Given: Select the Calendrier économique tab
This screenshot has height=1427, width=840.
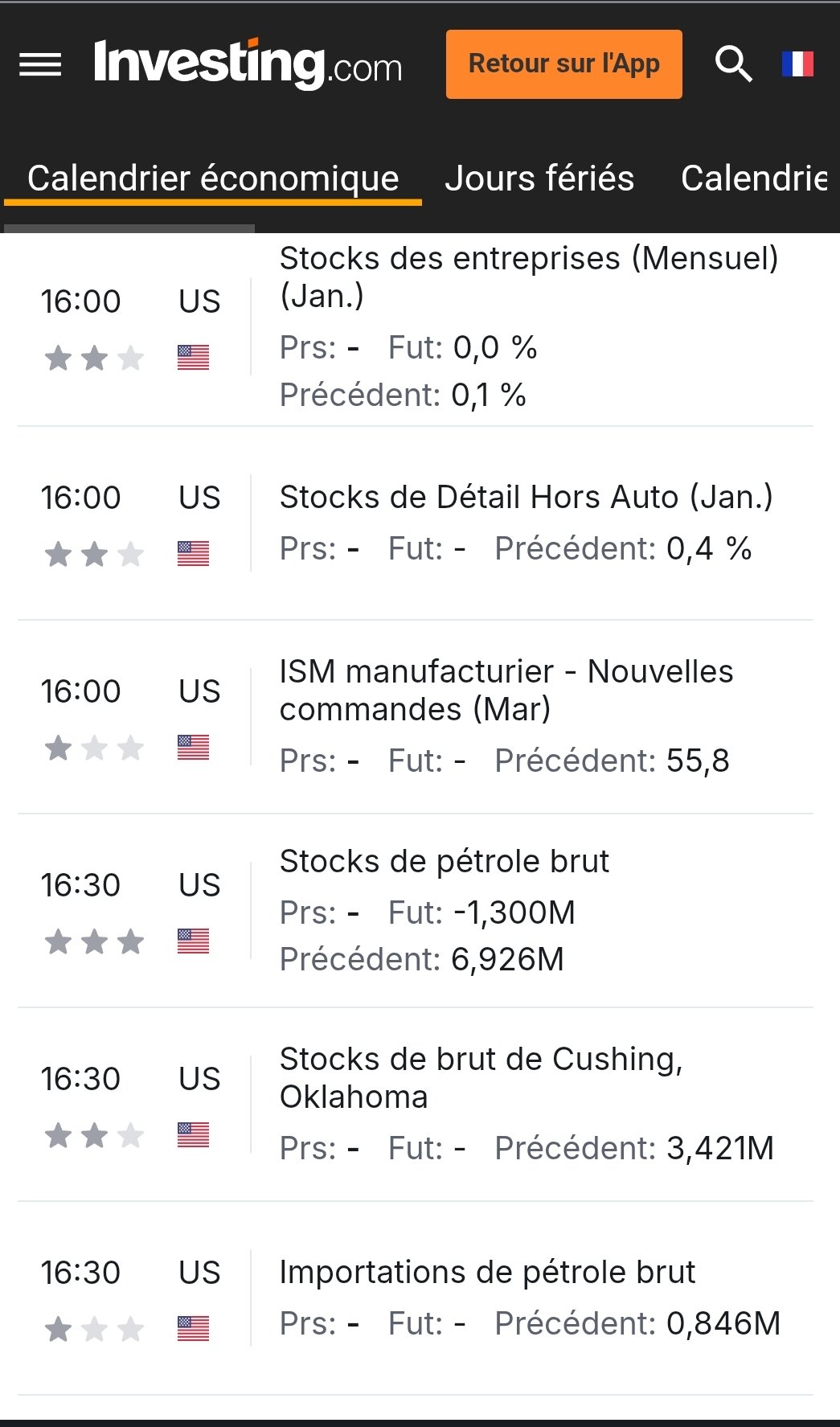Looking at the screenshot, I should click(x=213, y=178).
